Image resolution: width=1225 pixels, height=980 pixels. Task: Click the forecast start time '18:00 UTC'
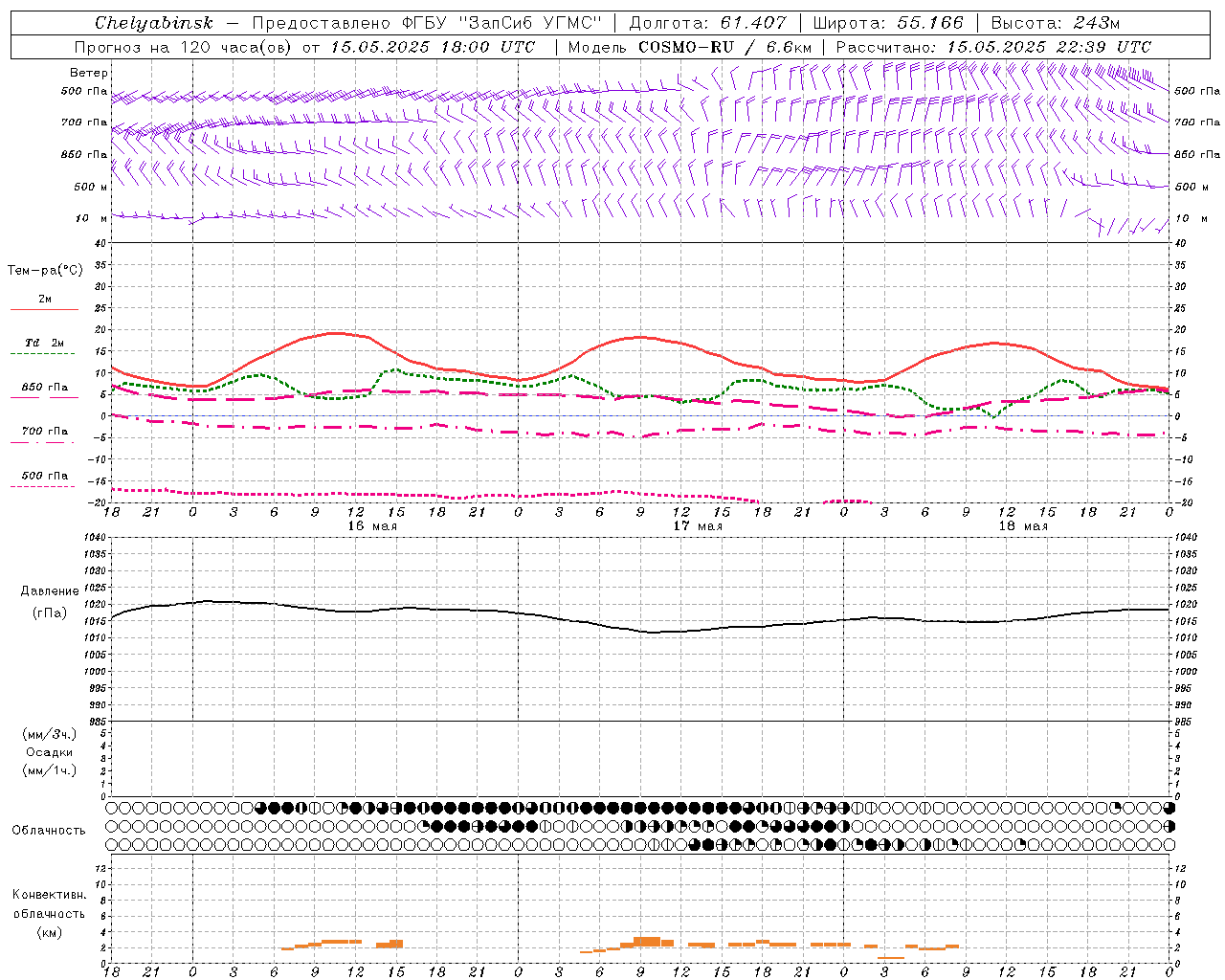(488, 47)
